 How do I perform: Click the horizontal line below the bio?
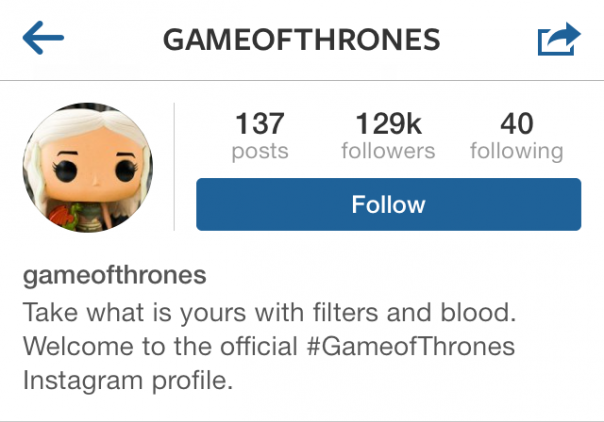[302, 419]
